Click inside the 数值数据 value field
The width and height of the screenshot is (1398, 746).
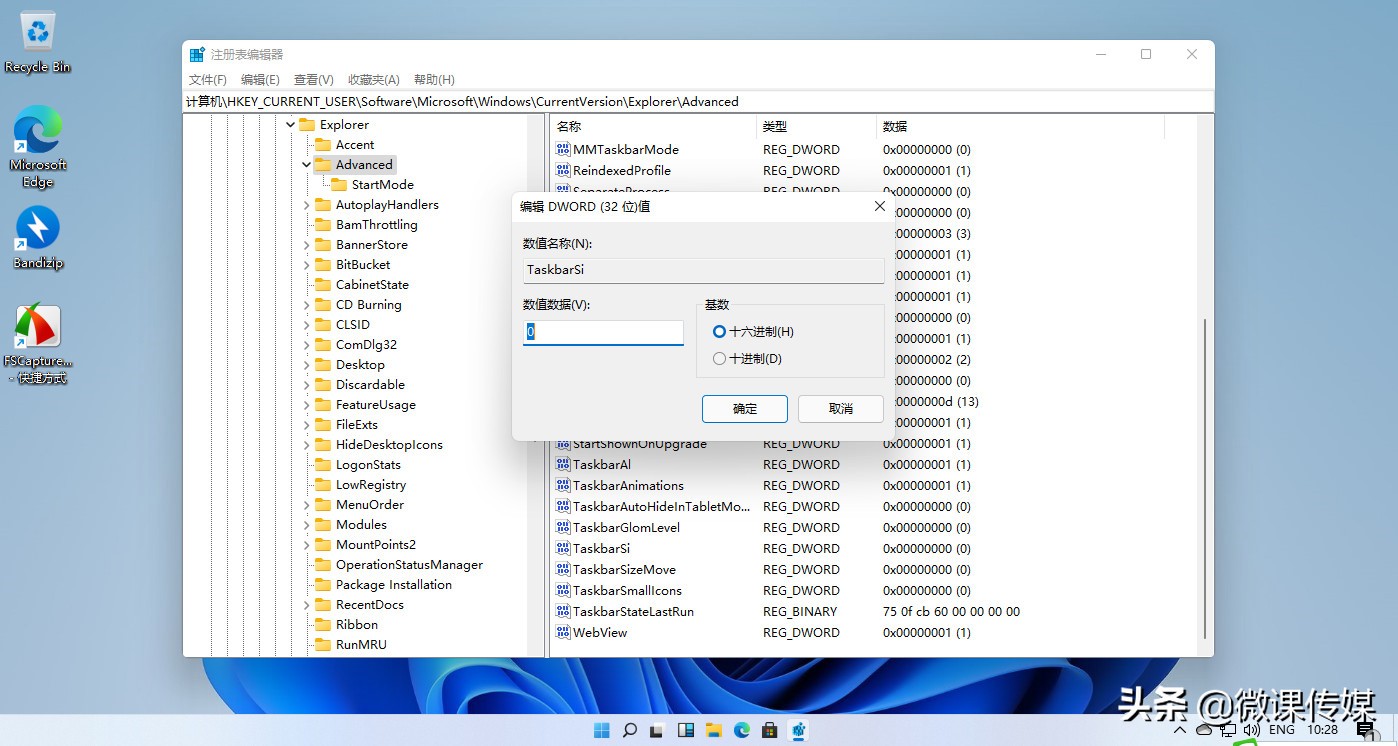tap(603, 331)
